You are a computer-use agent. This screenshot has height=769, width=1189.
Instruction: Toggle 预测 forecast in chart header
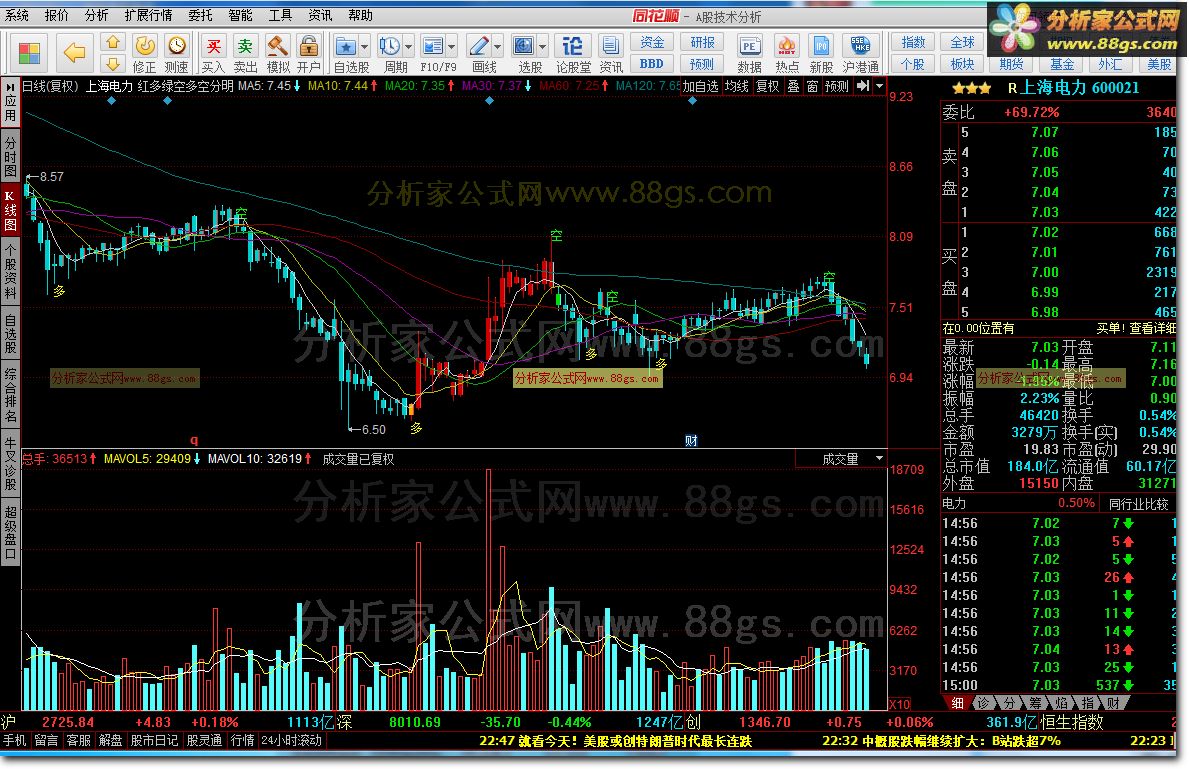click(x=837, y=86)
